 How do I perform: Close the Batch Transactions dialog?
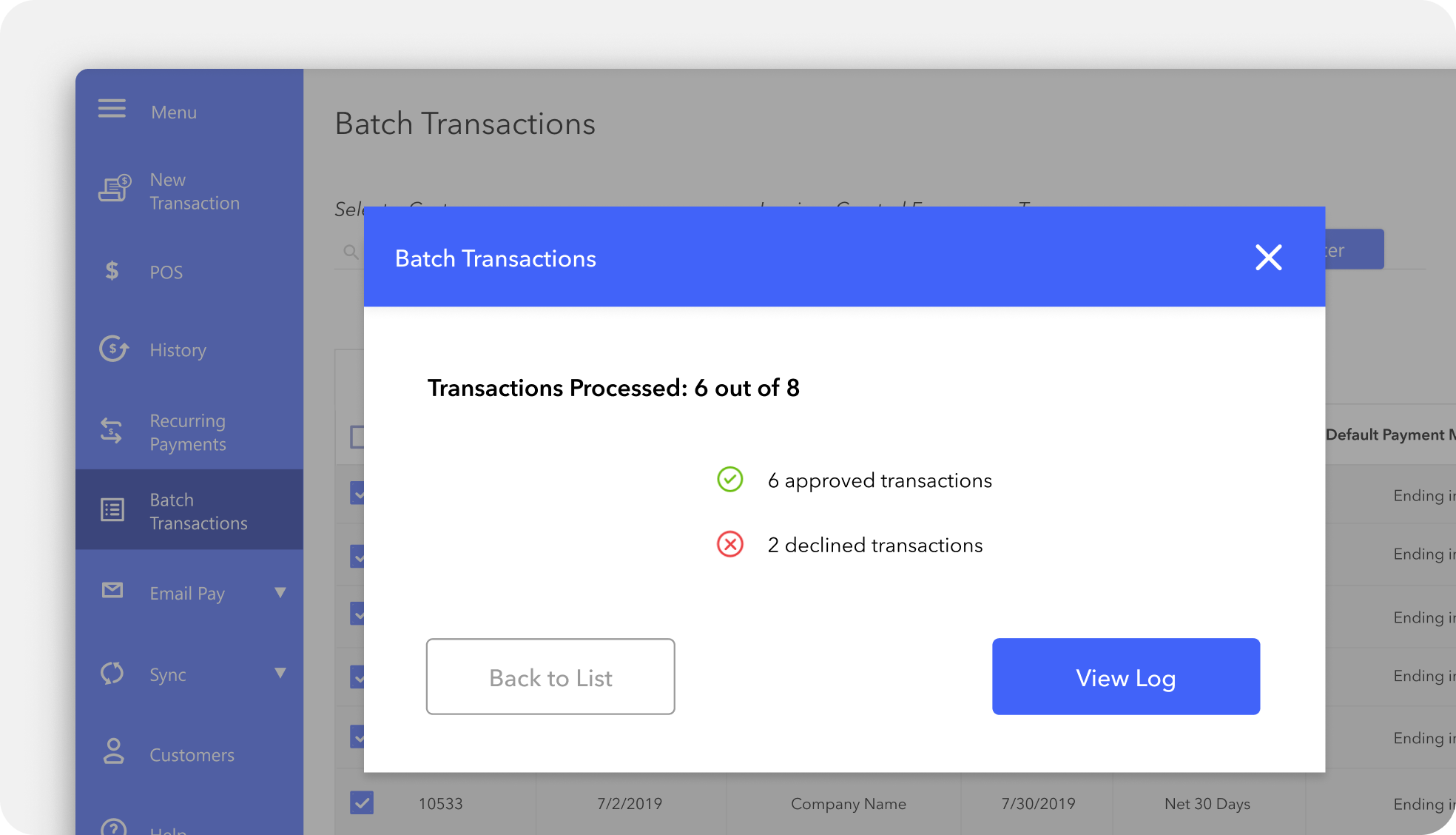1268,258
